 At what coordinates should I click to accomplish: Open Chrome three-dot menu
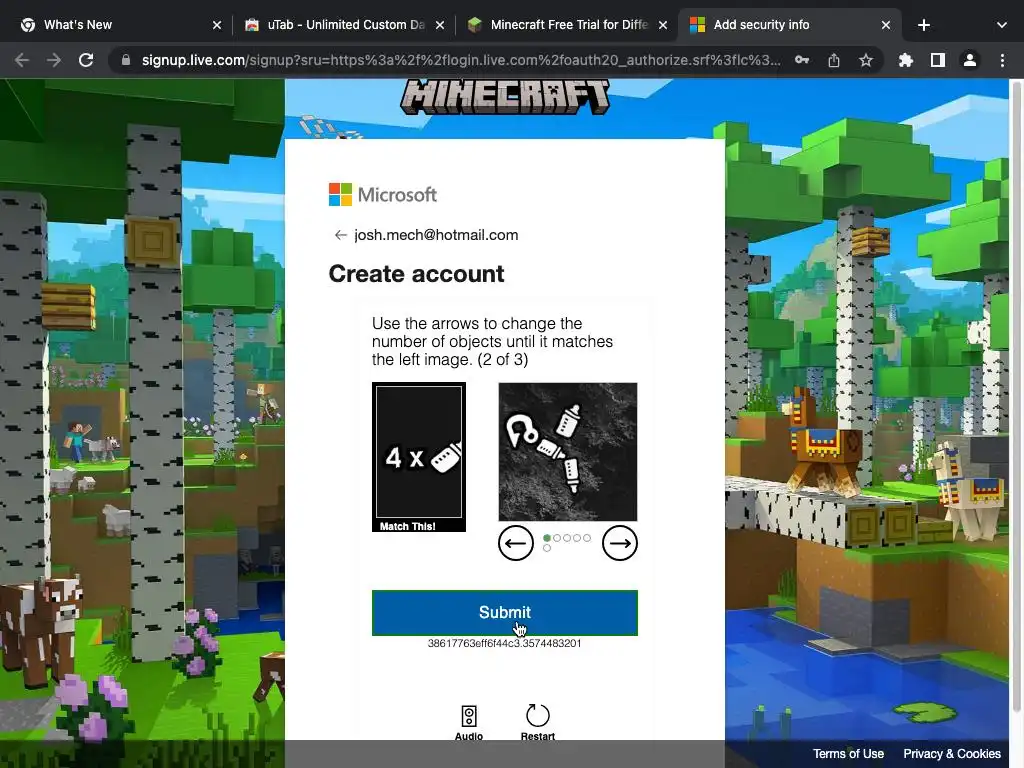pos(1002,60)
